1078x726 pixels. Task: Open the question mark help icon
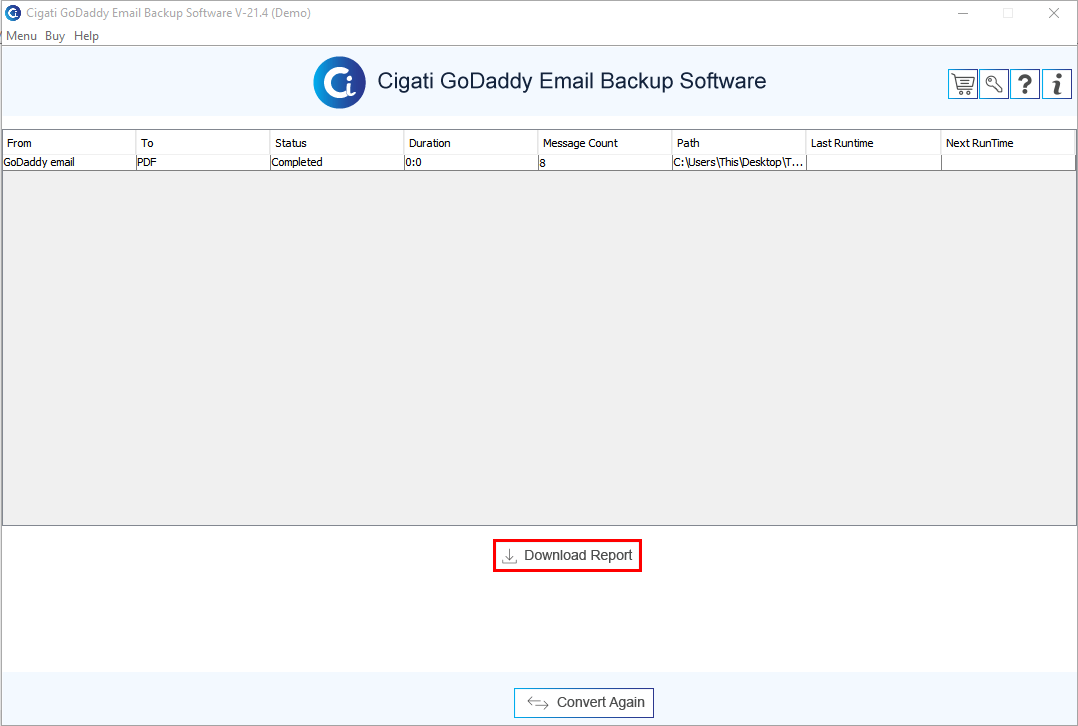pyautogui.click(x=1025, y=85)
